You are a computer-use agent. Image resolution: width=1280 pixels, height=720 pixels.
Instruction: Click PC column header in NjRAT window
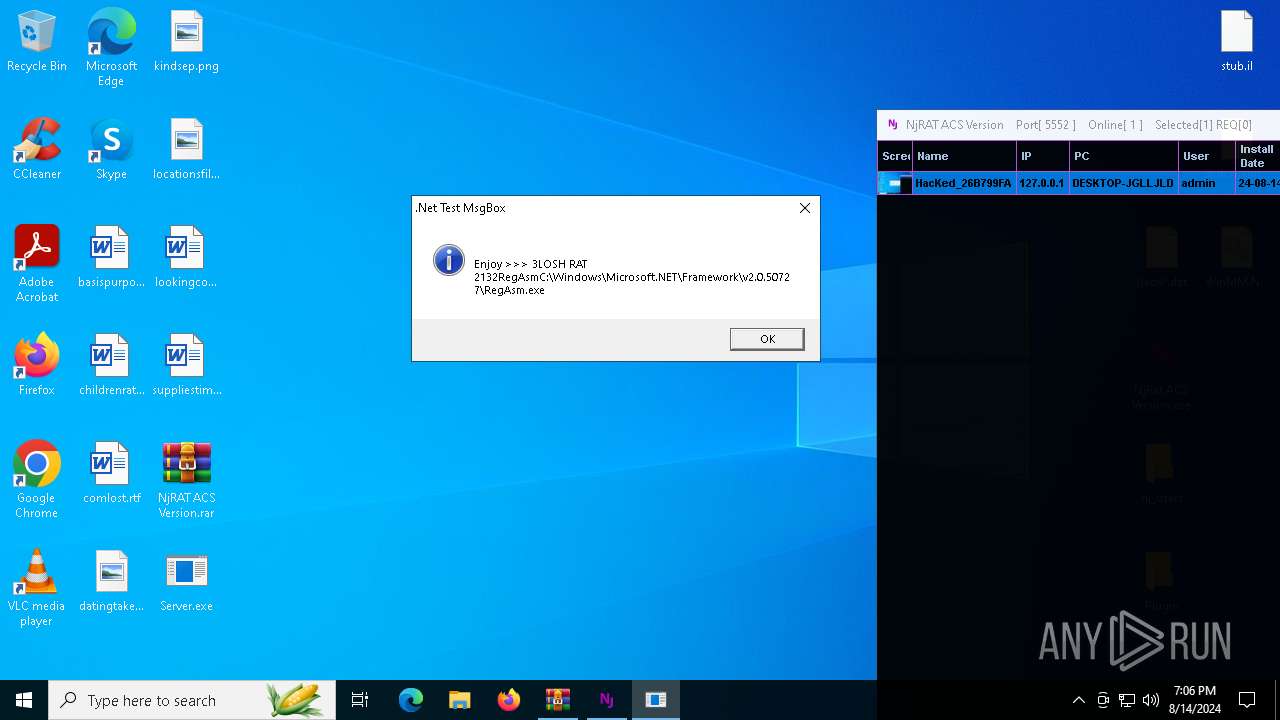1123,156
